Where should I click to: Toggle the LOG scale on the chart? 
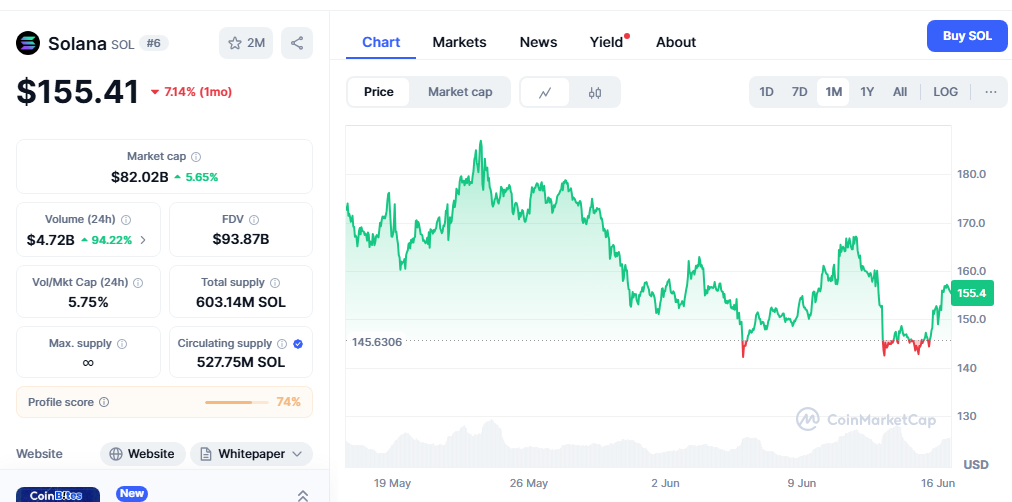click(945, 92)
